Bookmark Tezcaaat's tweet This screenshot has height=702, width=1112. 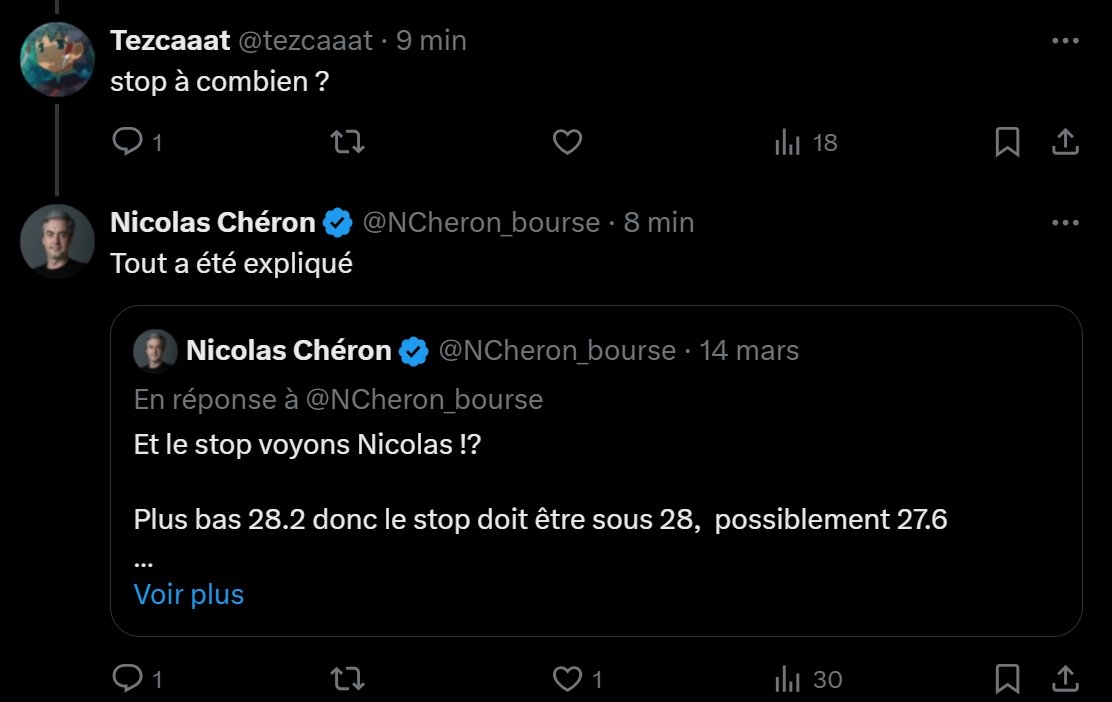[1007, 143]
